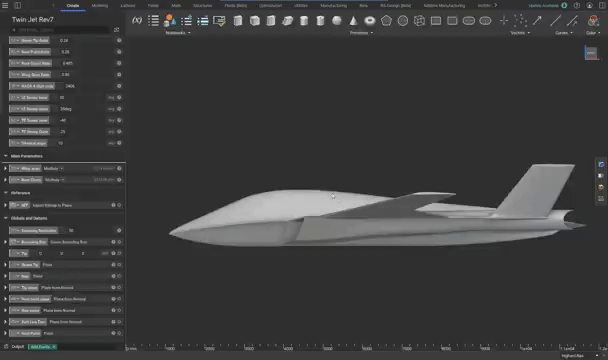This screenshot has width=608, height=360.
Task: Click the bulleted list notebook icon
Action: (154, 21)
